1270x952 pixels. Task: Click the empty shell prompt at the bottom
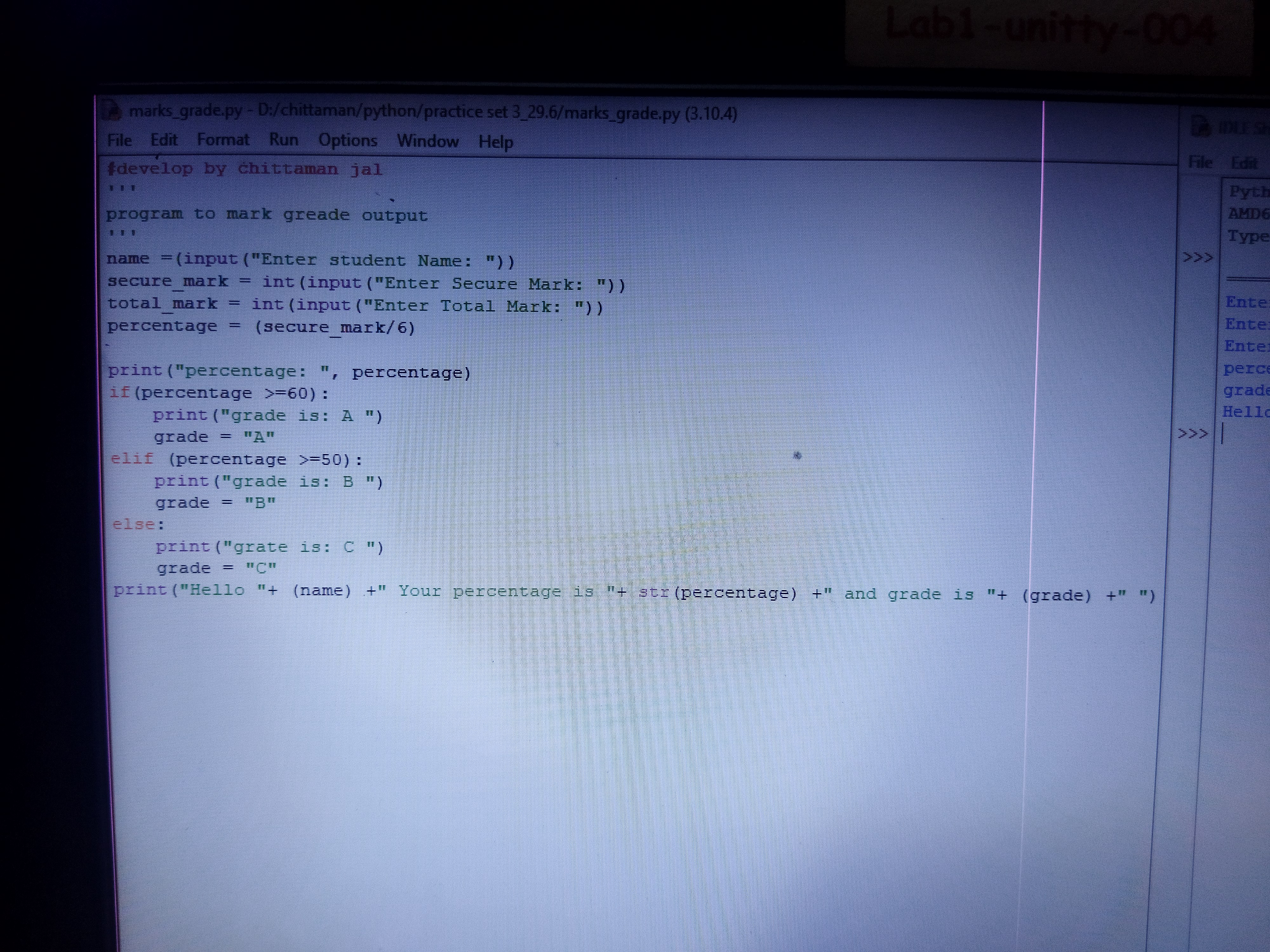(x=1234, y=434)
